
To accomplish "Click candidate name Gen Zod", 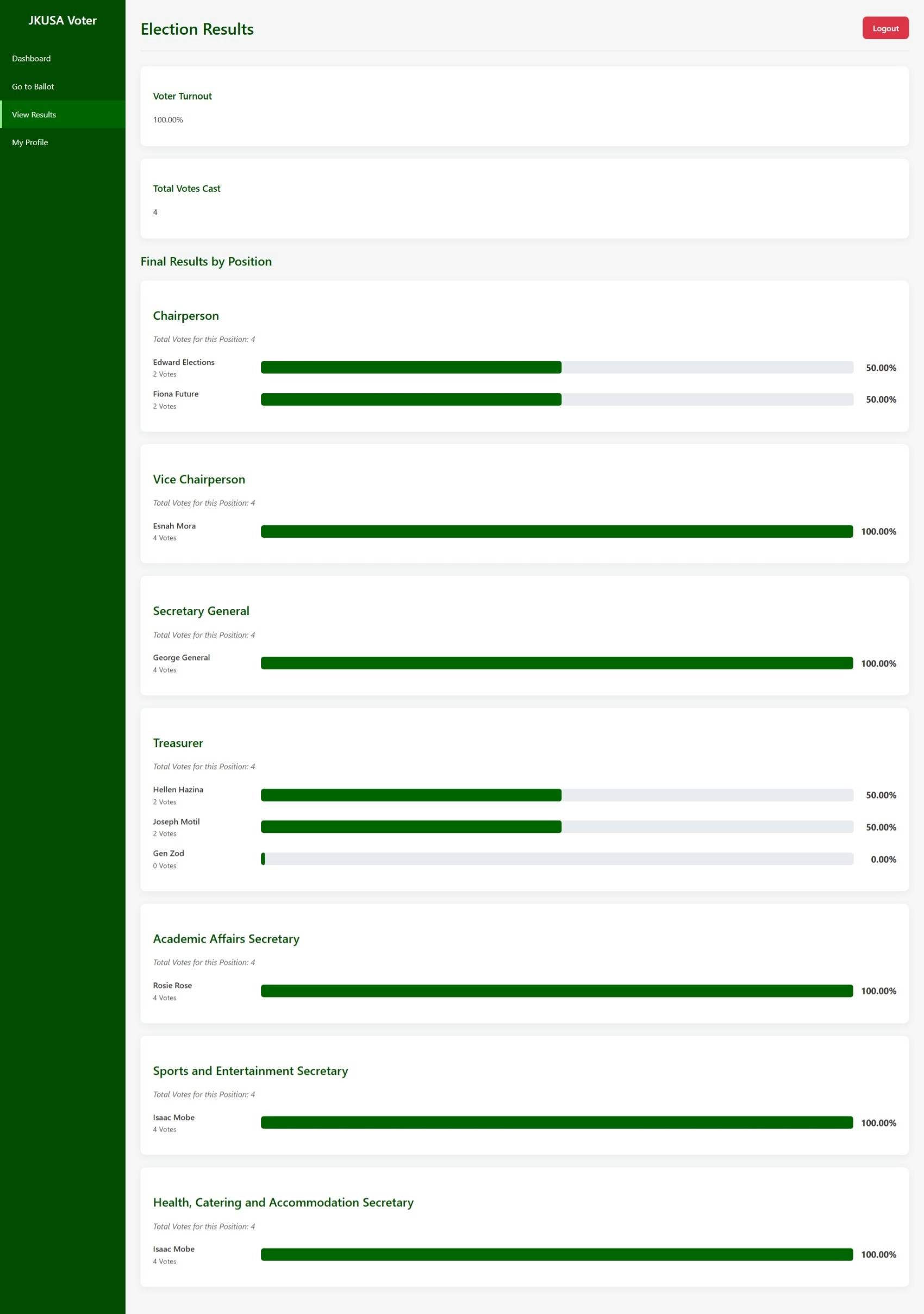I will (x=168, y=854).
